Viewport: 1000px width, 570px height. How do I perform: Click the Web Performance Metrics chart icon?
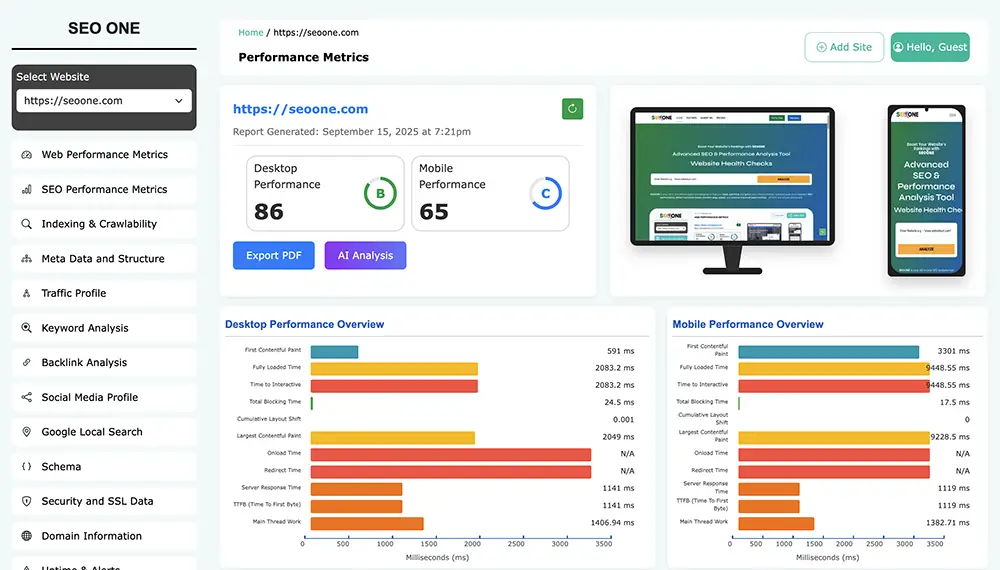[x=26, y=155]
